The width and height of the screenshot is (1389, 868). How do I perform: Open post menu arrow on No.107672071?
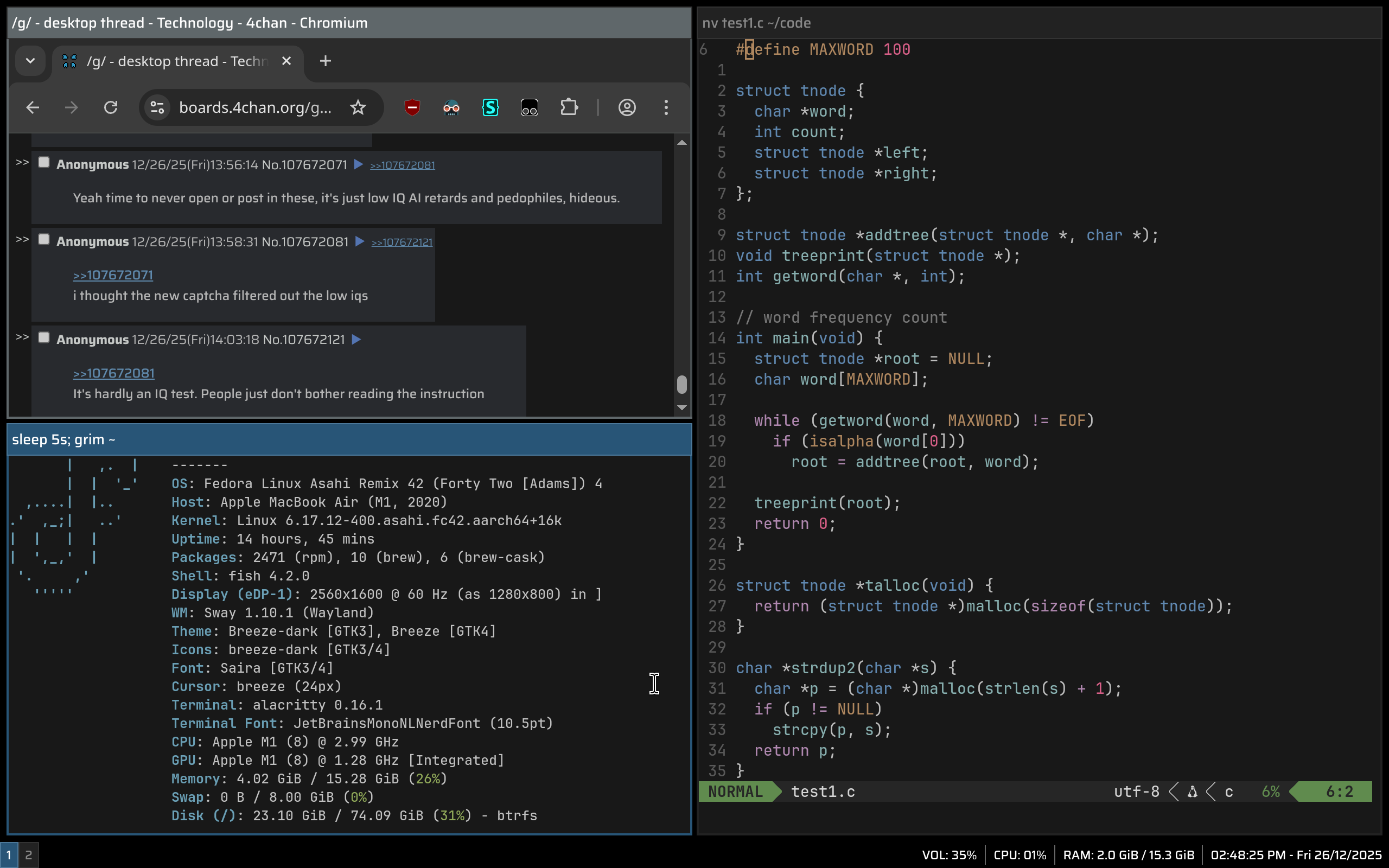(358, 165)
